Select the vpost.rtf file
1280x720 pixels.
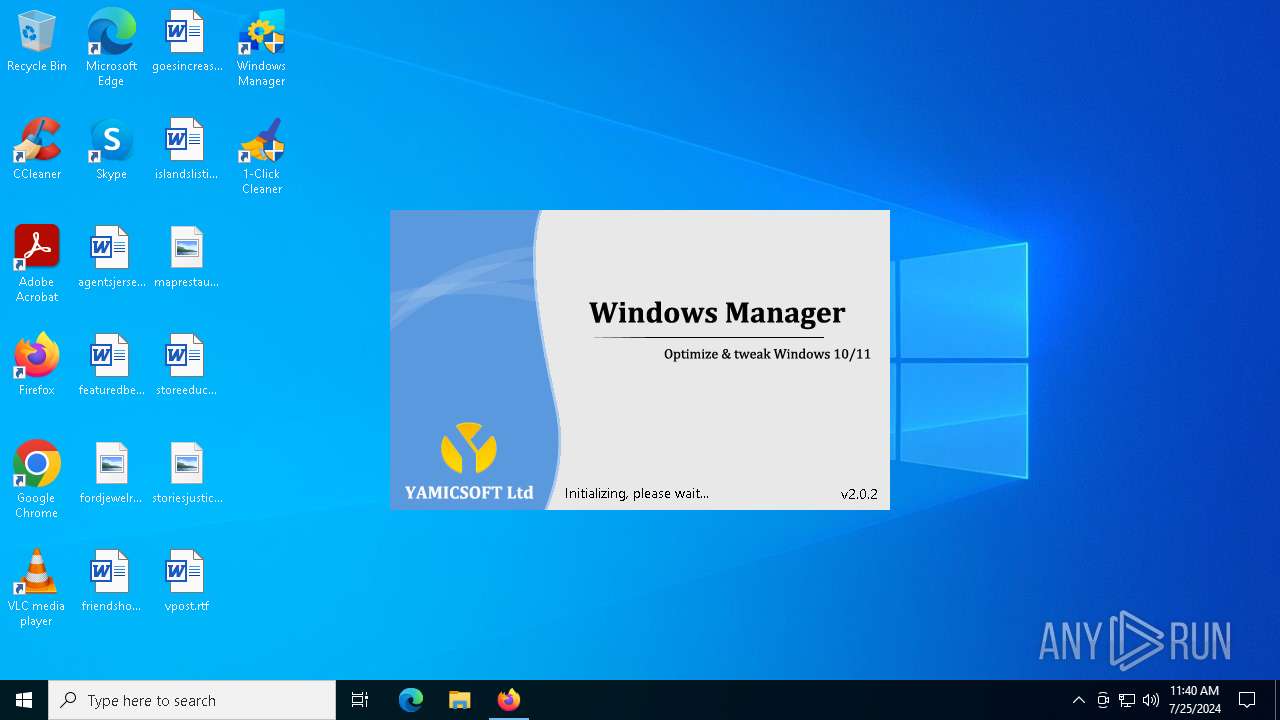coord(187,582)
